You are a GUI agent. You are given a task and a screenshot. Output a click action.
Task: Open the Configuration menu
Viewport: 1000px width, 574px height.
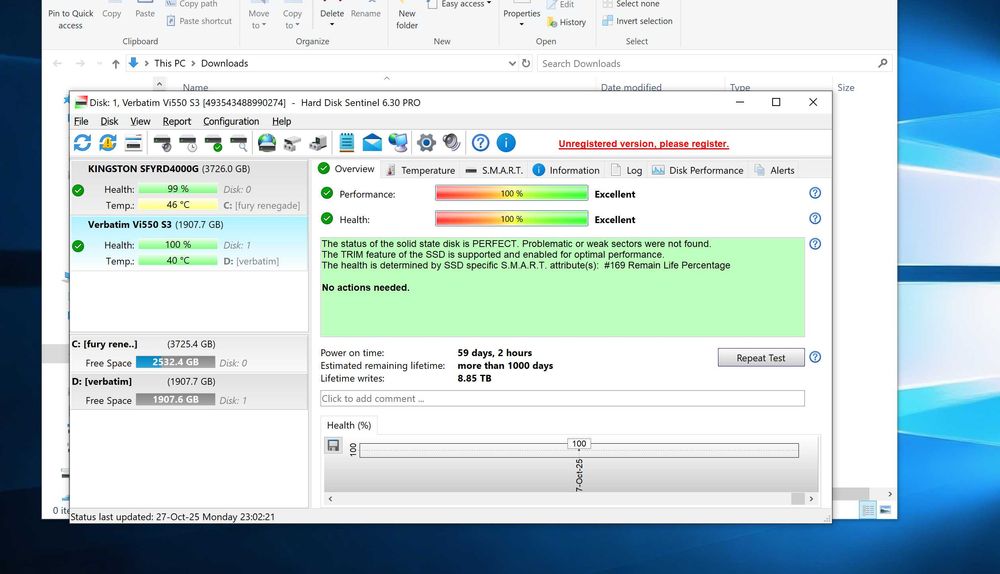(231, 121)
